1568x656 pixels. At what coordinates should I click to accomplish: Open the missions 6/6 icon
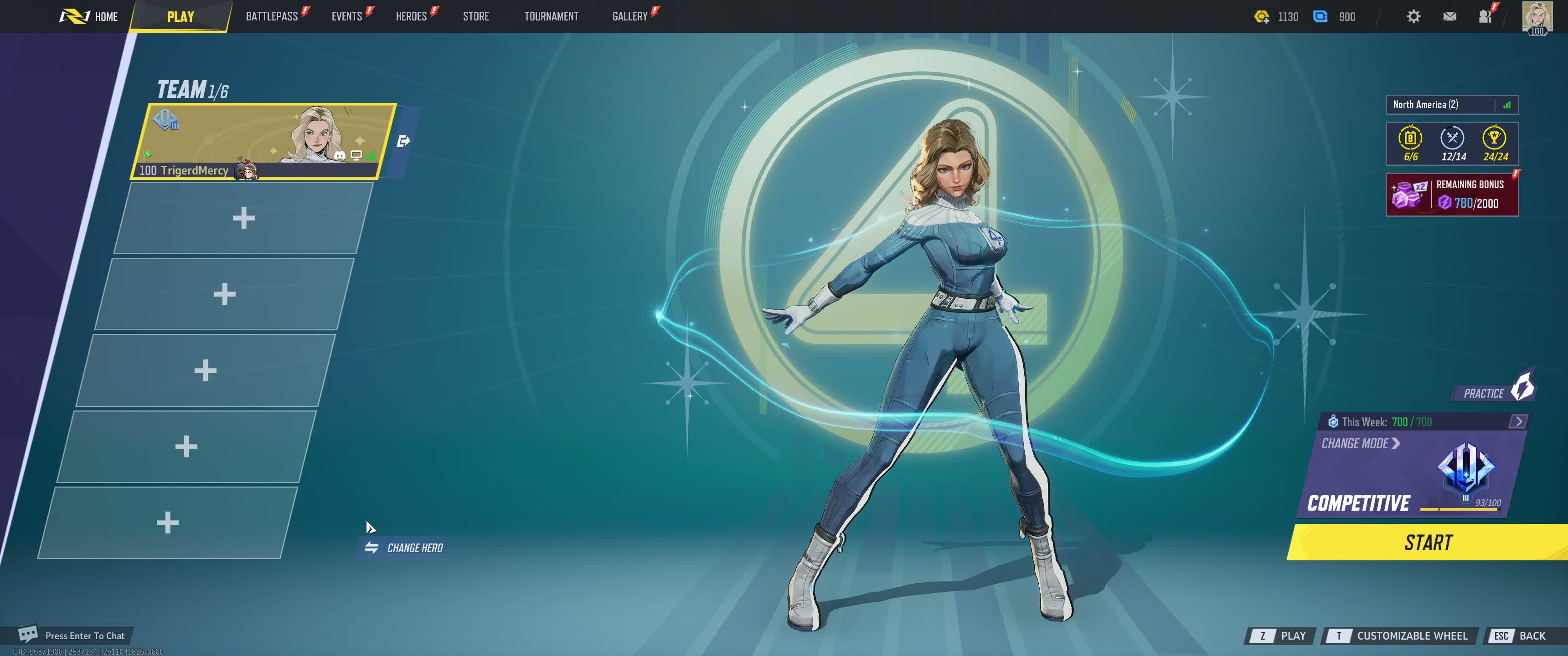(x=1410, y=139)
